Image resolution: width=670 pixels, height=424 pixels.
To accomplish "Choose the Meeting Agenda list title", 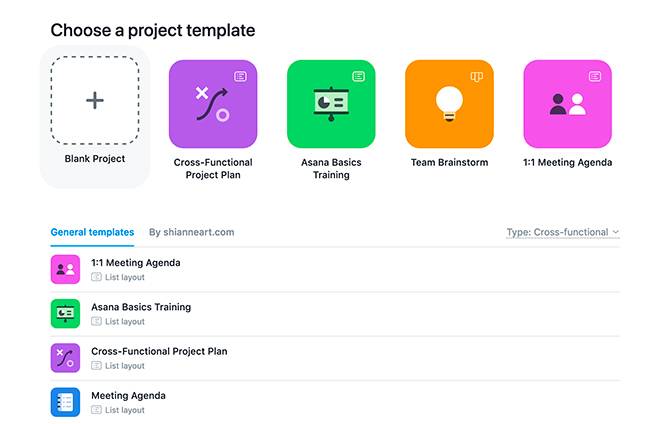I will 128,395.
